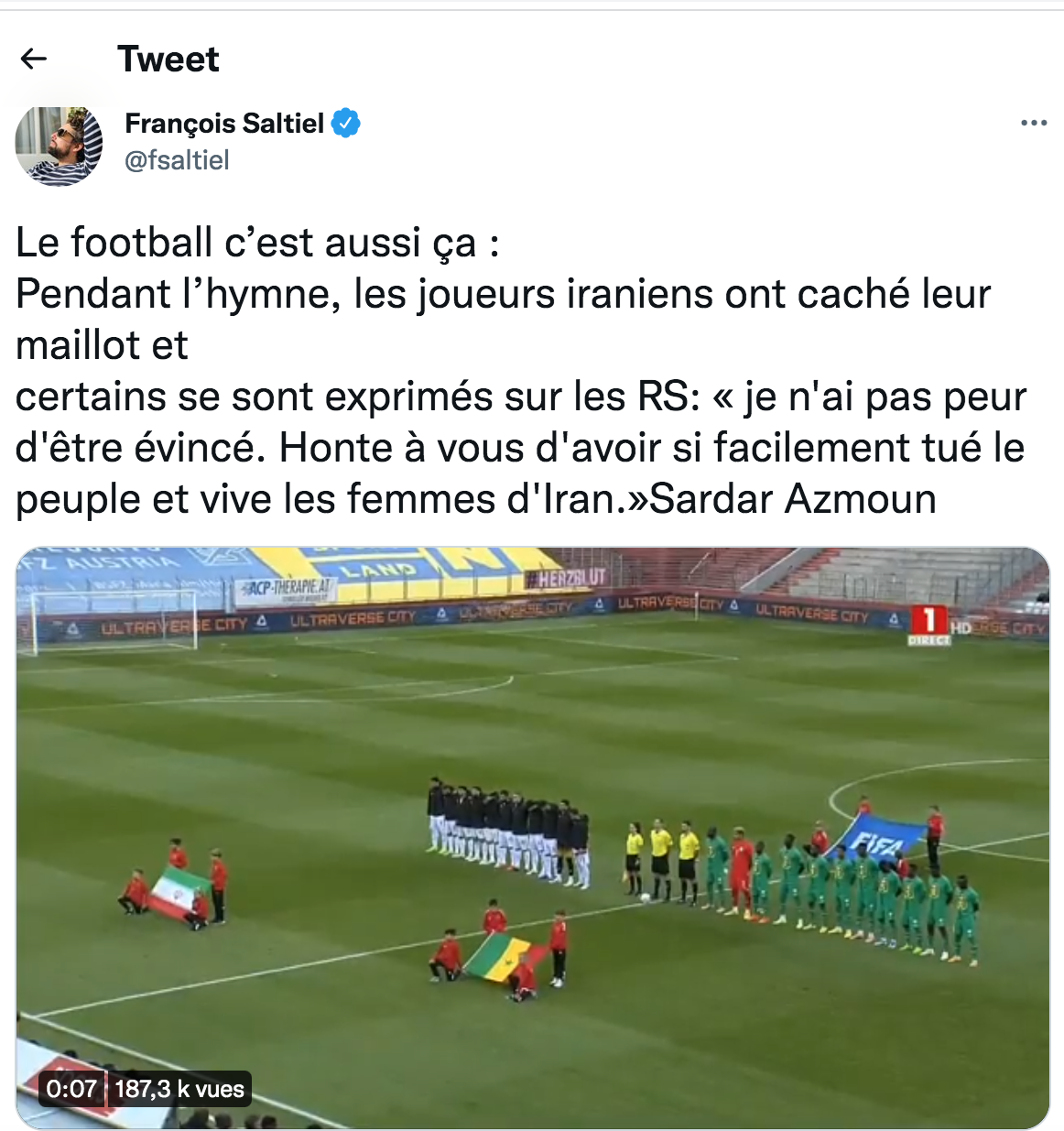Click the 0:07 video duration label
1064x1131 pixels.
(71, 1089)
